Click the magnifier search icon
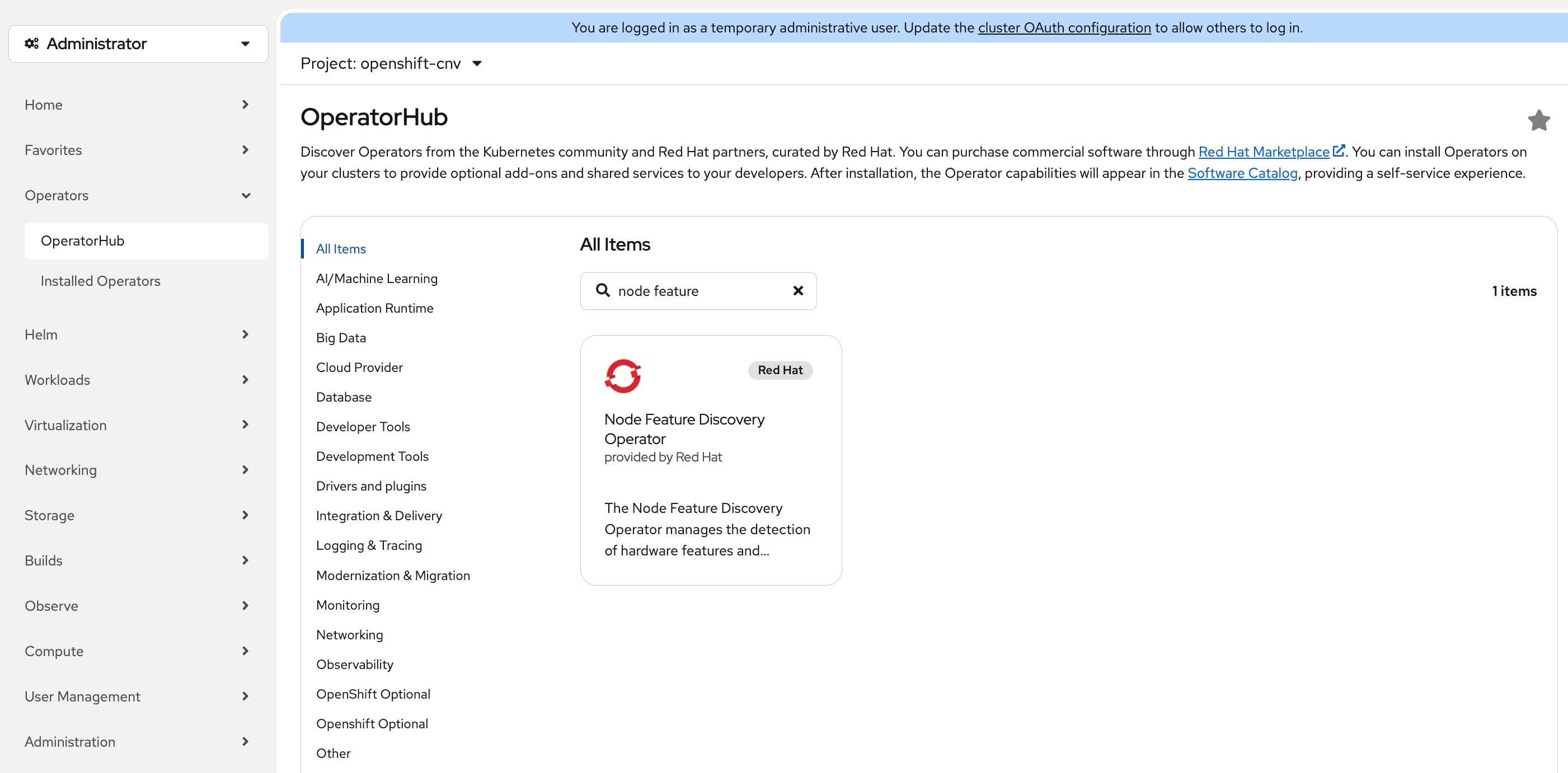 pos(603,290)
